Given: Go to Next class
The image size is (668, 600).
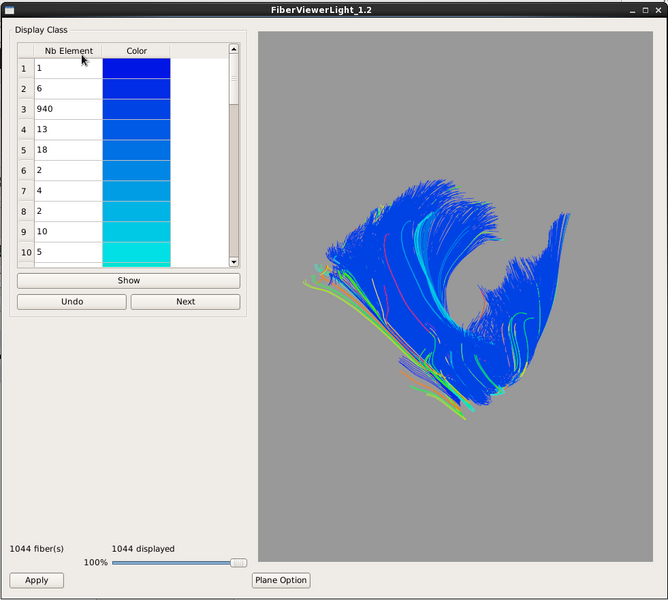Looking at the screenshot, I should tap(185, 301).
